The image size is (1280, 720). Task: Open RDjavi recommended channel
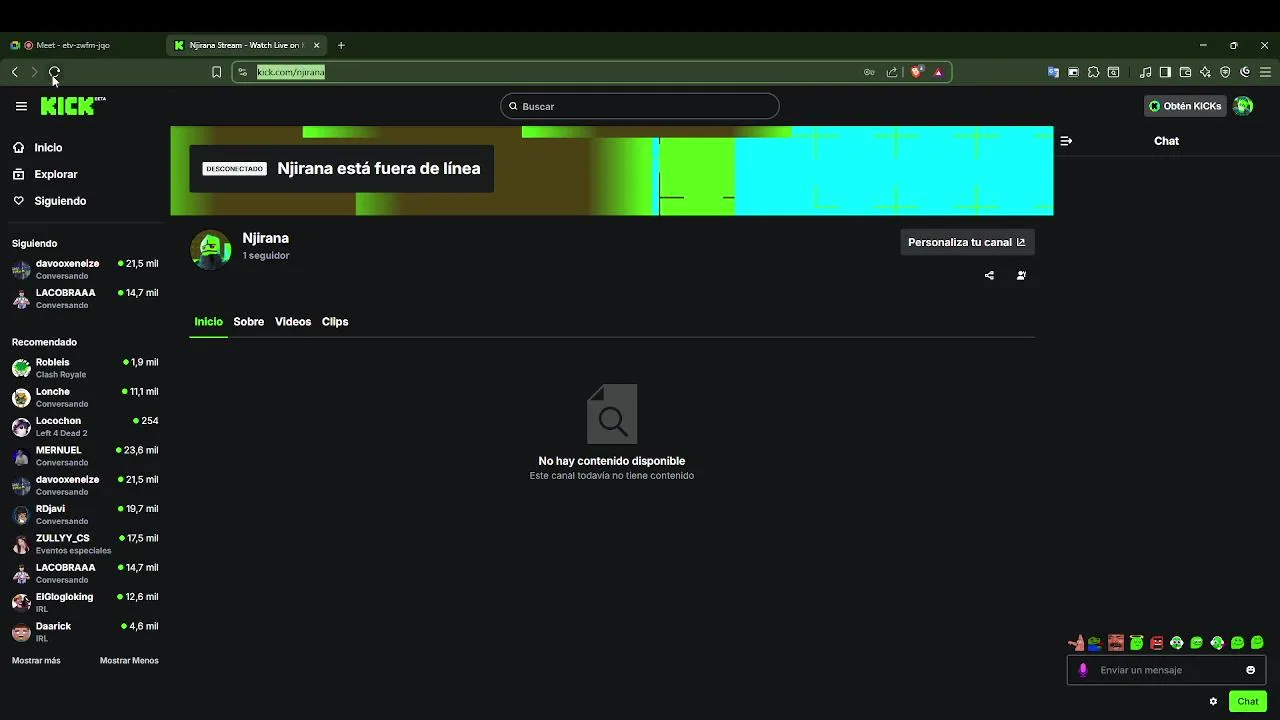tap(85, 514)
